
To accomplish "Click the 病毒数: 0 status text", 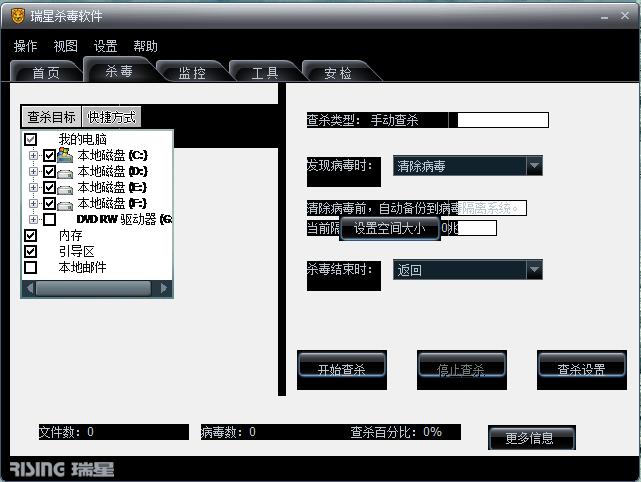I will tap(228, 432).
